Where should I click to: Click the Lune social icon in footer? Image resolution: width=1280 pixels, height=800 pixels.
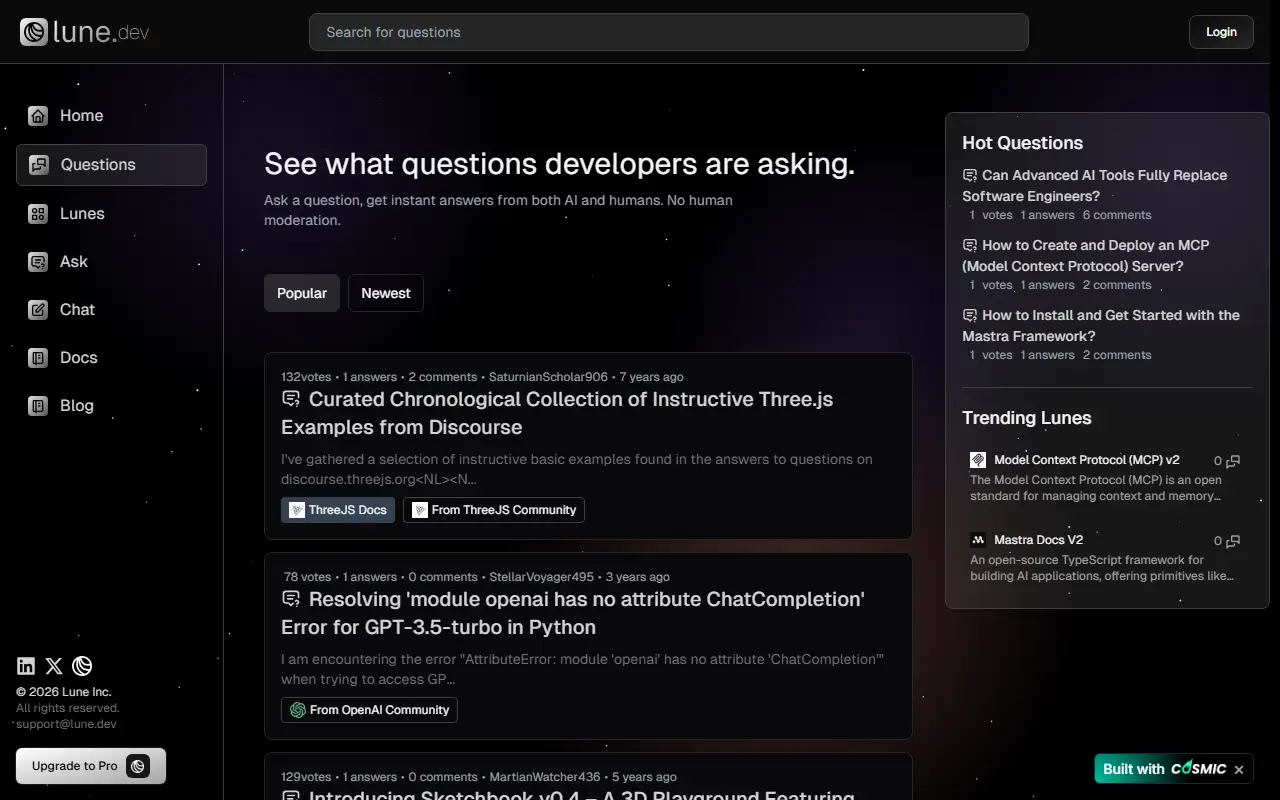82,666
